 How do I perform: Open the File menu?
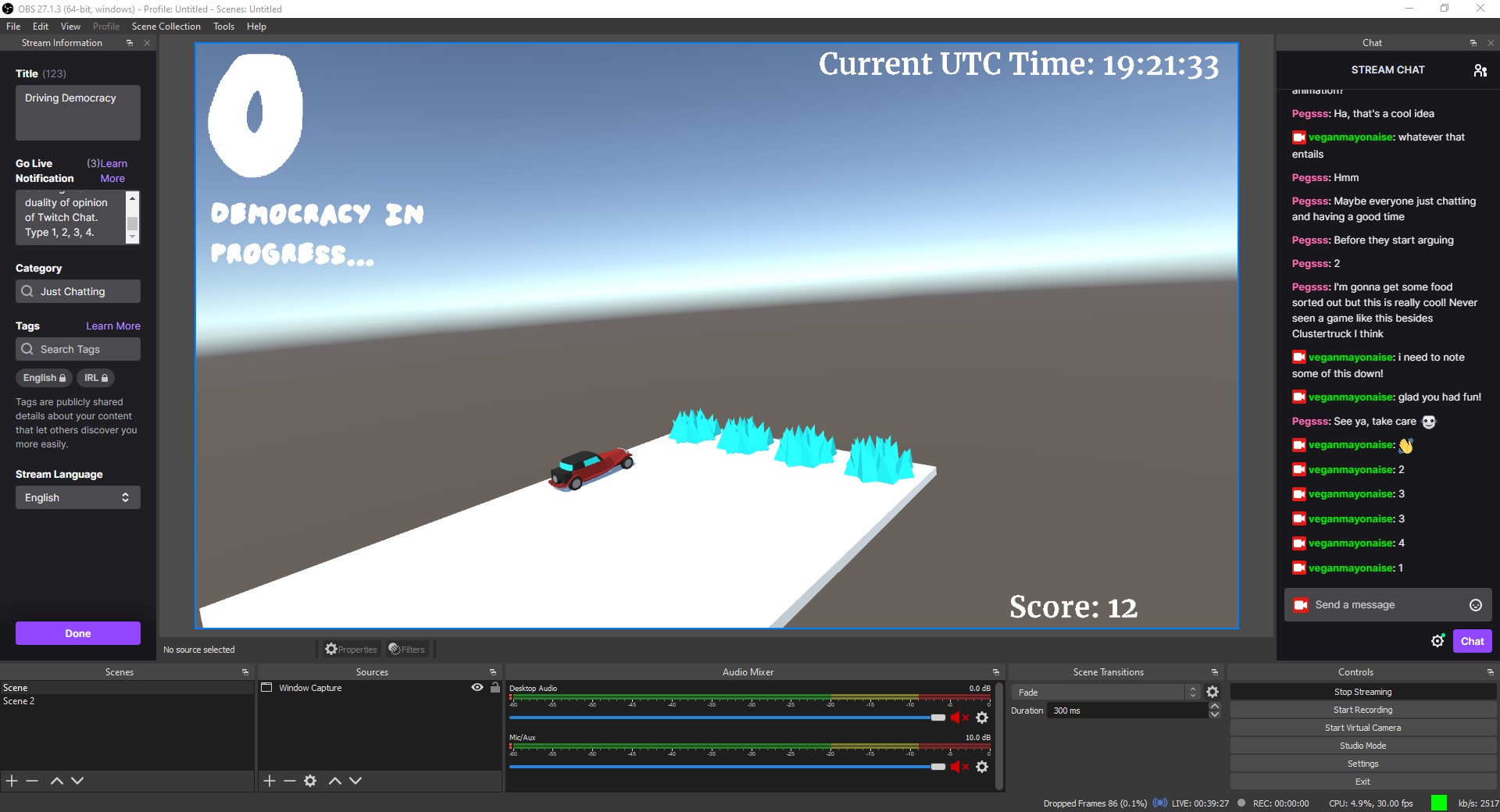pyautogui.click(x=13, y=27)
